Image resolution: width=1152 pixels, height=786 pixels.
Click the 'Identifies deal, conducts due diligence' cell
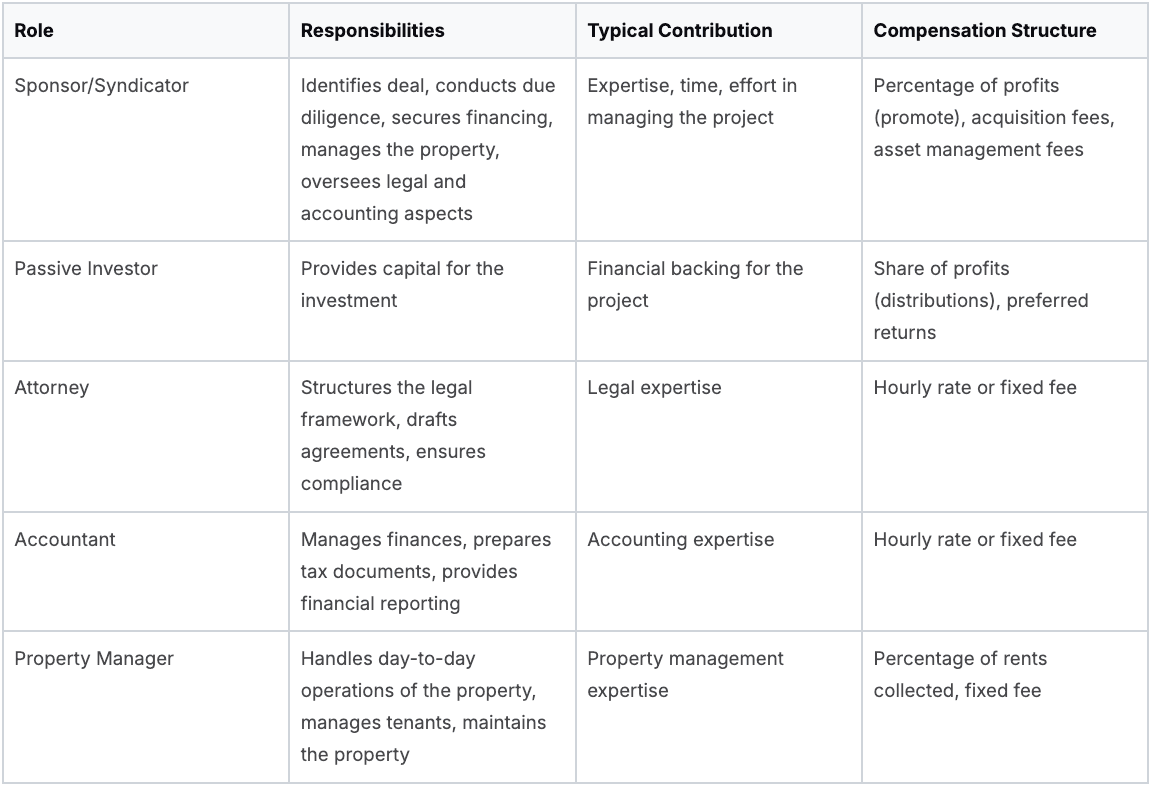pyautogui.click(x=428, y=149)
